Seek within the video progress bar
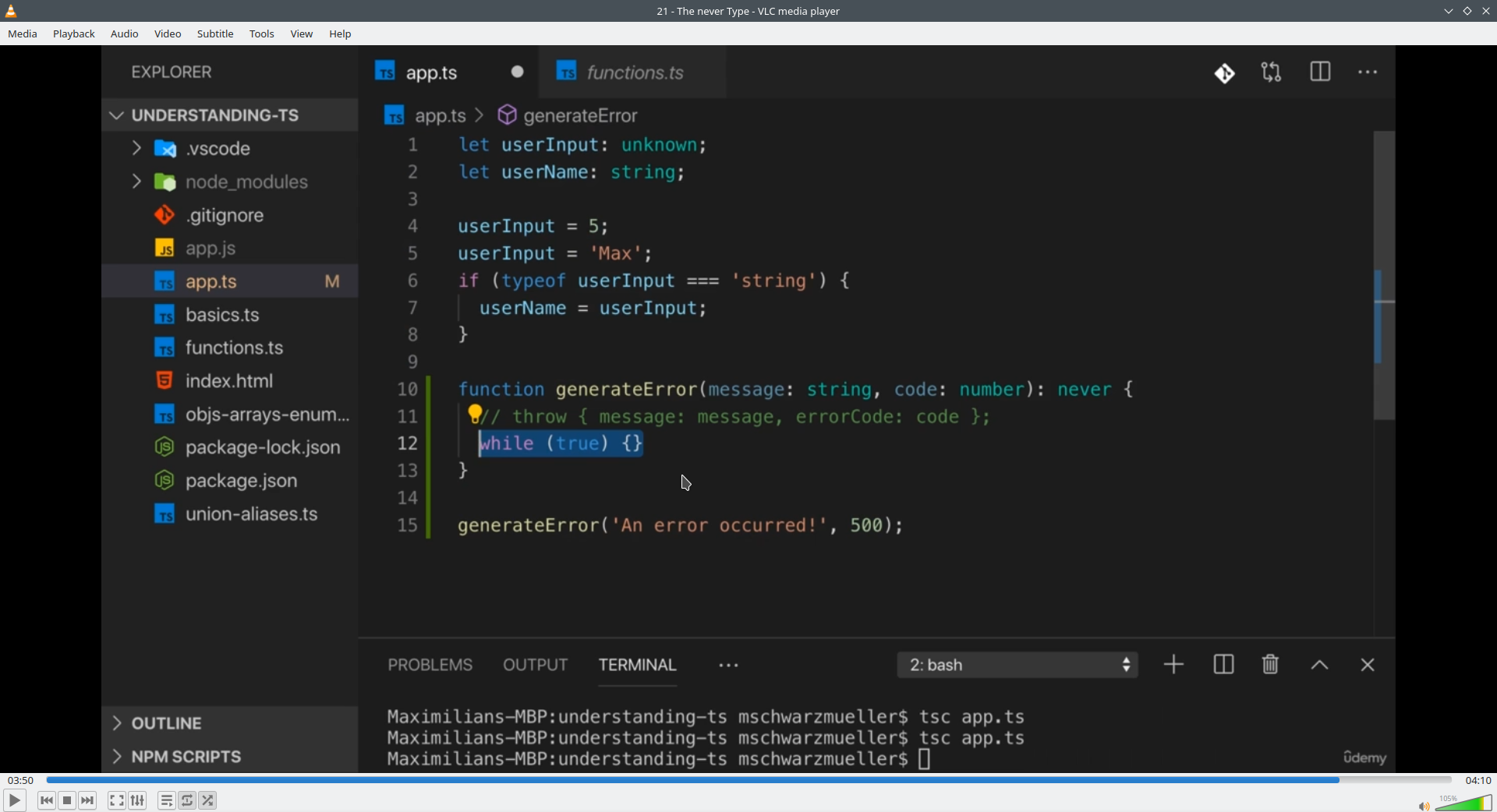 (748, 780)
